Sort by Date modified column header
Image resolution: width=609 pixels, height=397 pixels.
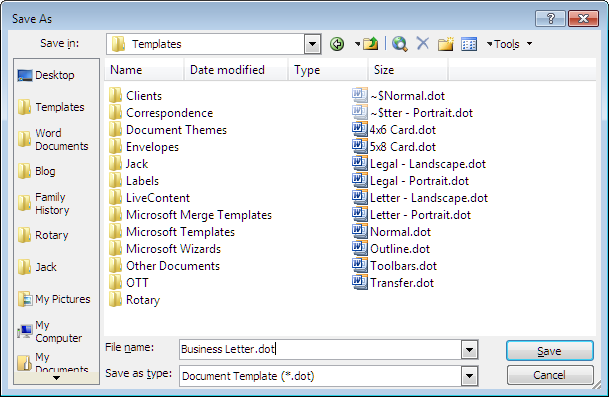point(236,70)
